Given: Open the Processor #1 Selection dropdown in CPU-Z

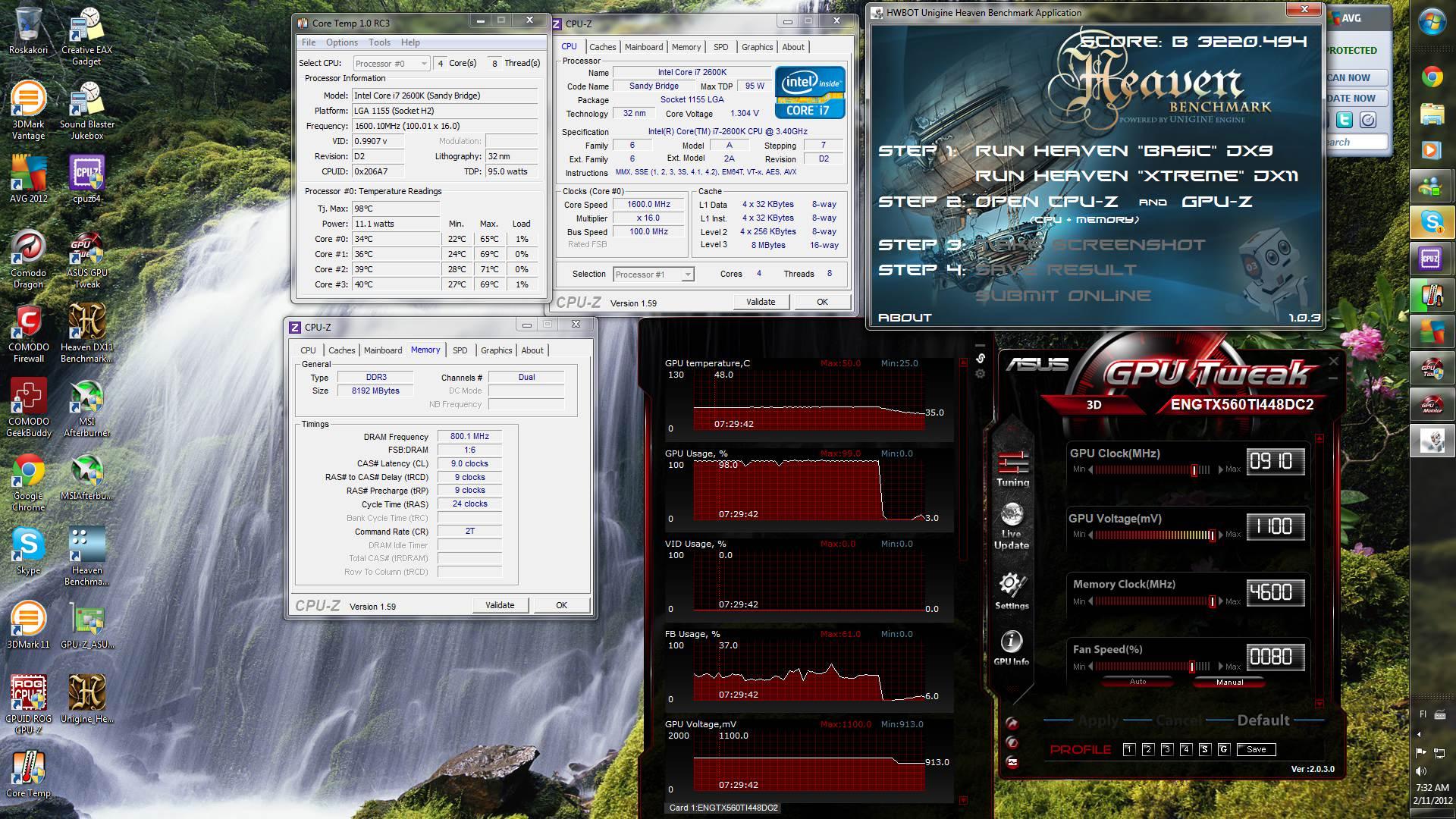Looking at the screenshot, I should [654, 275].
